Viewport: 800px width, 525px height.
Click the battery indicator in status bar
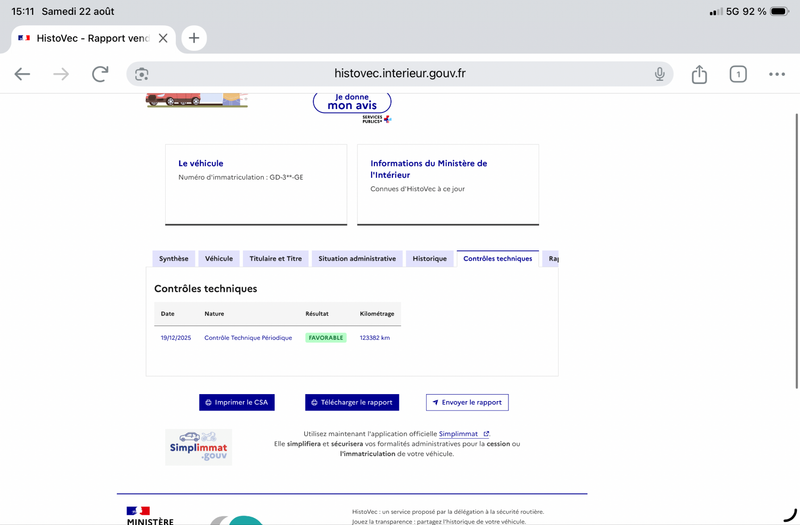pyautogui.click(x=780, y=11)
